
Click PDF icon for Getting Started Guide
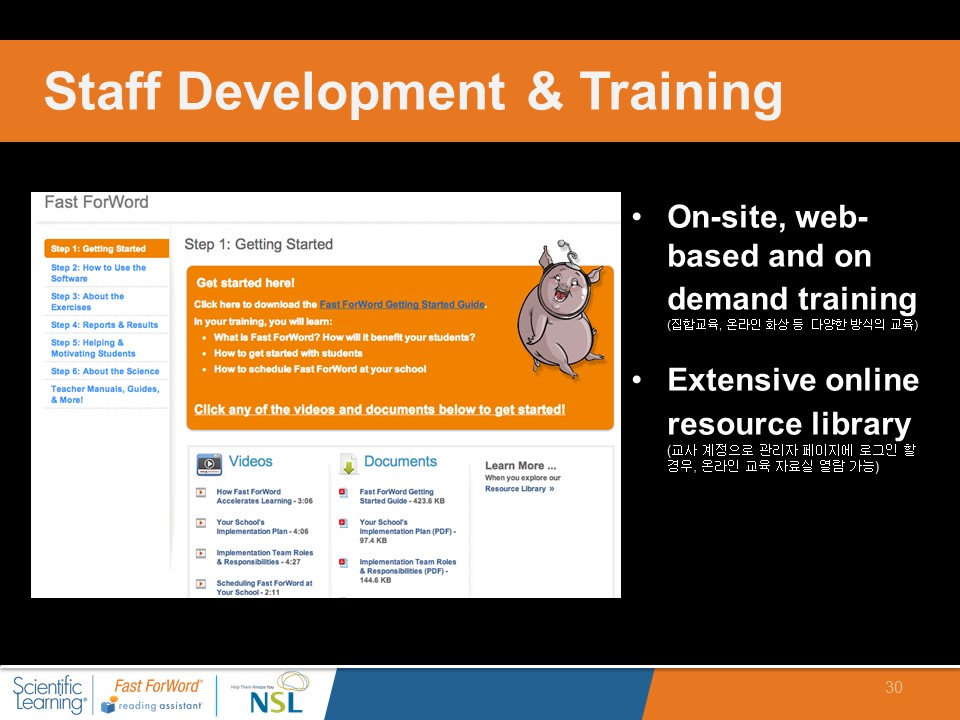tap(343, 492)
